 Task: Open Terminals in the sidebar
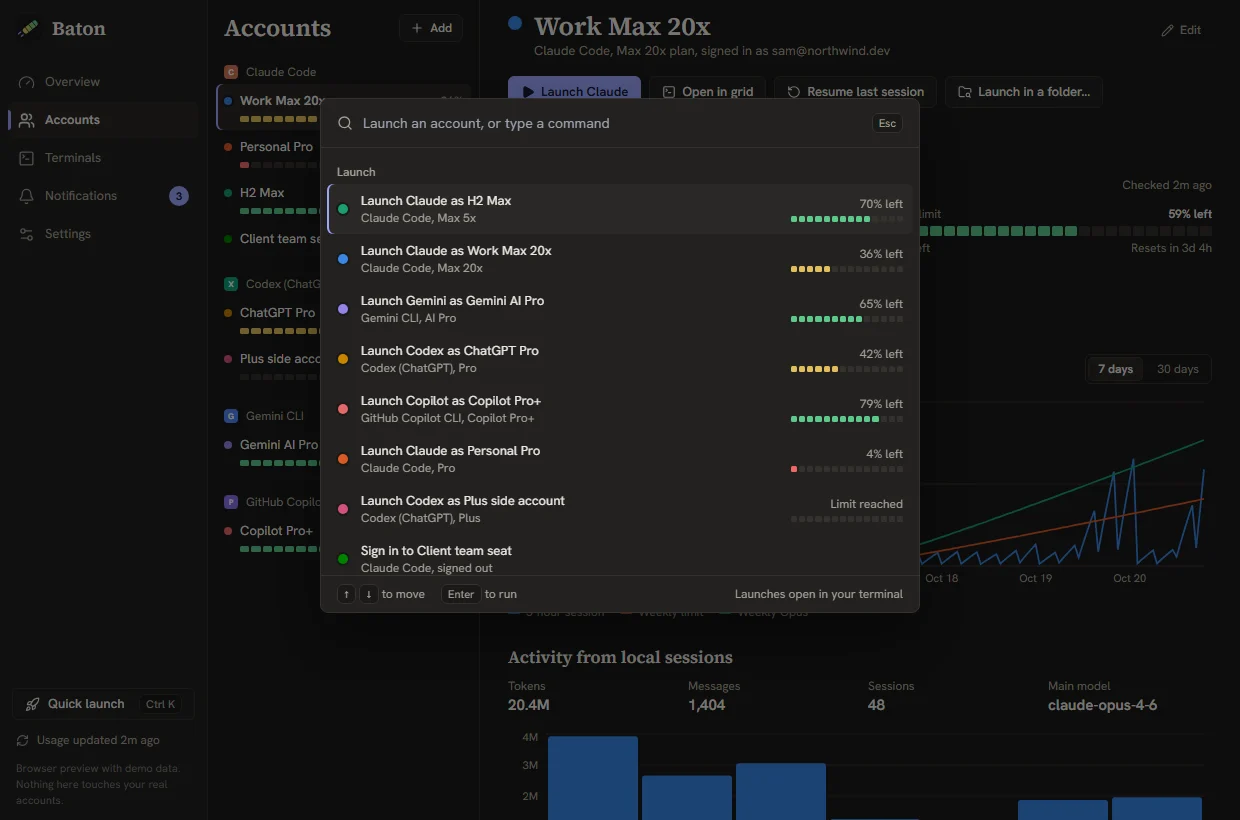[x=104, y=158]
